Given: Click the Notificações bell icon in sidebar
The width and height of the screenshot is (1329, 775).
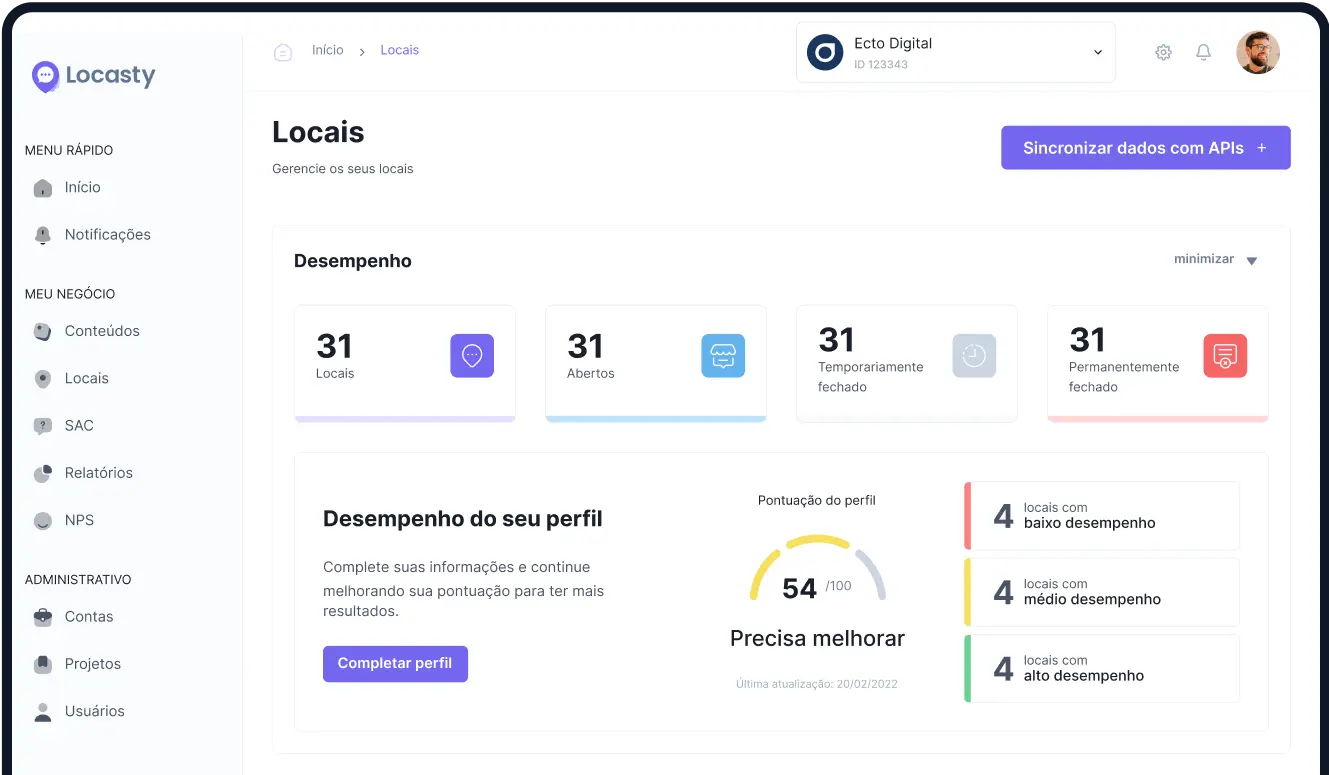Looking at the screenshot, I should coord(42,235).
